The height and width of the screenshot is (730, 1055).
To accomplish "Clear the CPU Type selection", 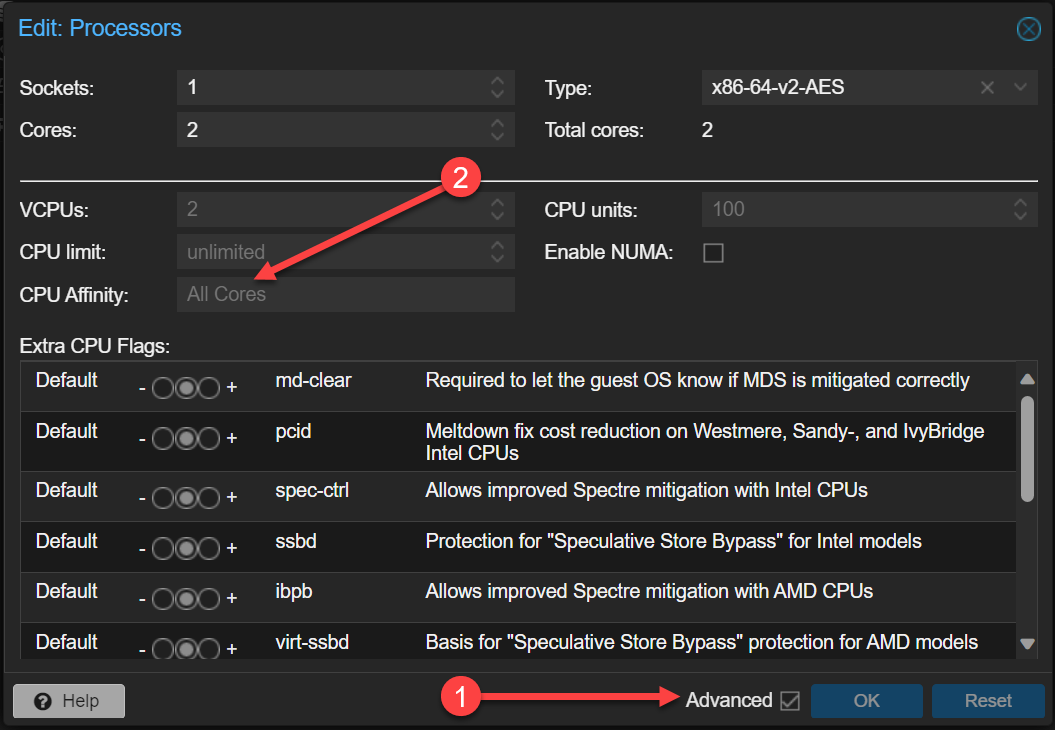I will point(987,88).
